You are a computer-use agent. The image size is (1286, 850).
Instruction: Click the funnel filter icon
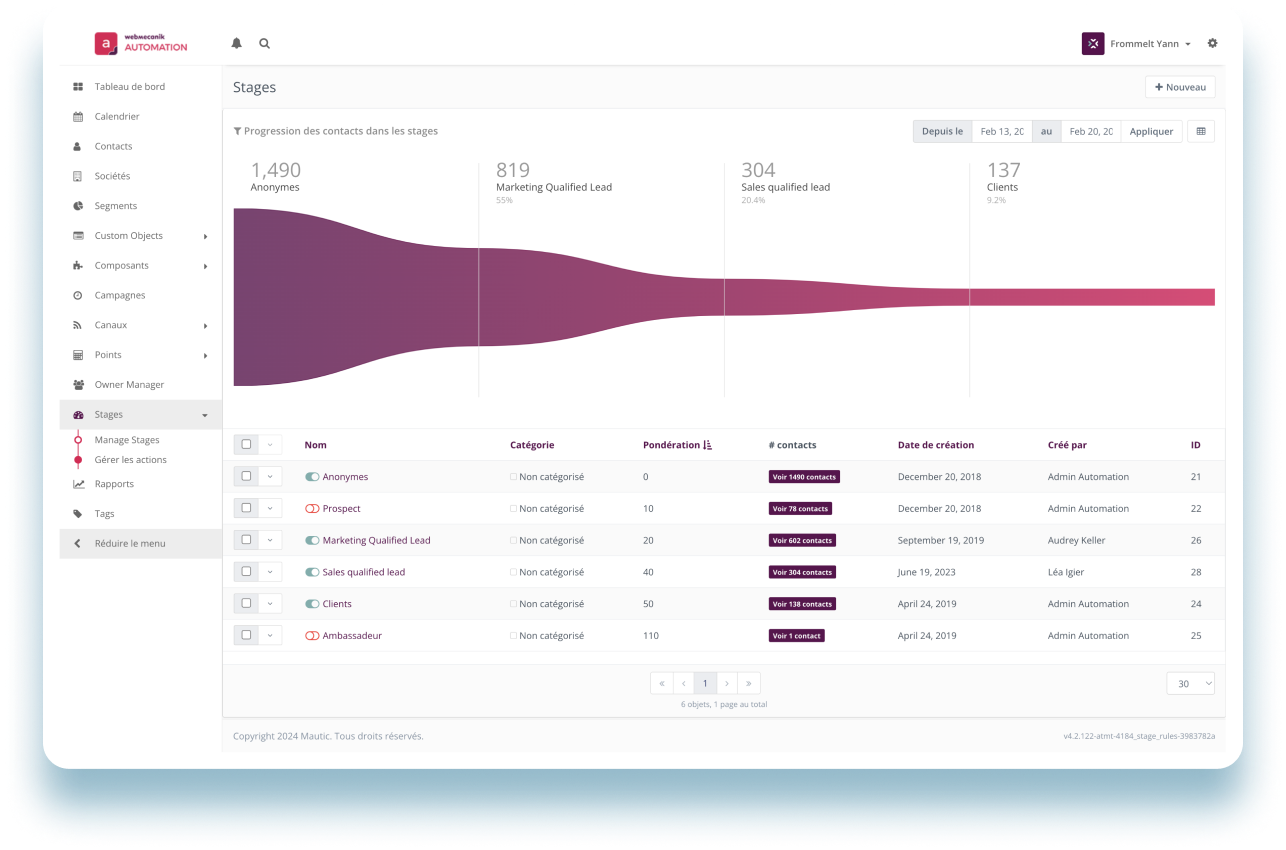(237, 131)
